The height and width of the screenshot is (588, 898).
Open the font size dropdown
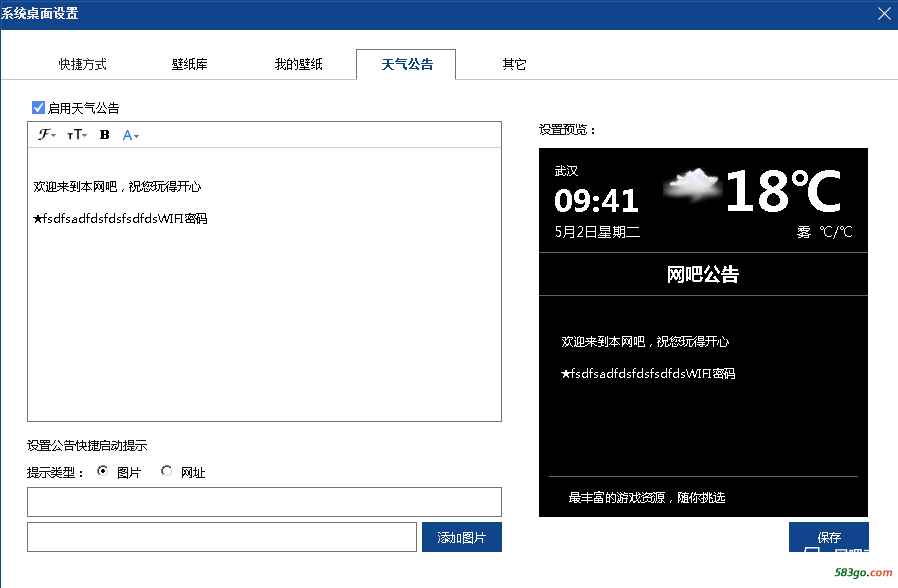(77, 135)
